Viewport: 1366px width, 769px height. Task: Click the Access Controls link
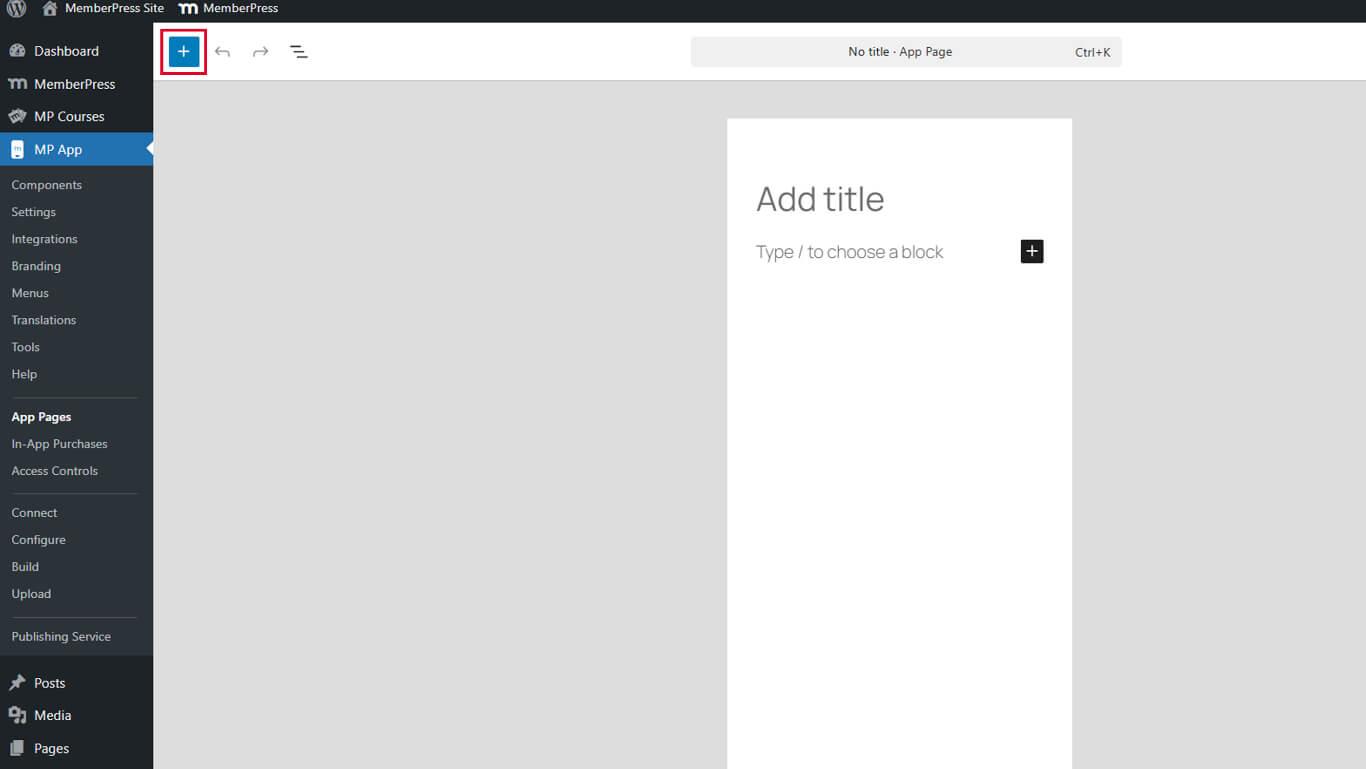55,471
